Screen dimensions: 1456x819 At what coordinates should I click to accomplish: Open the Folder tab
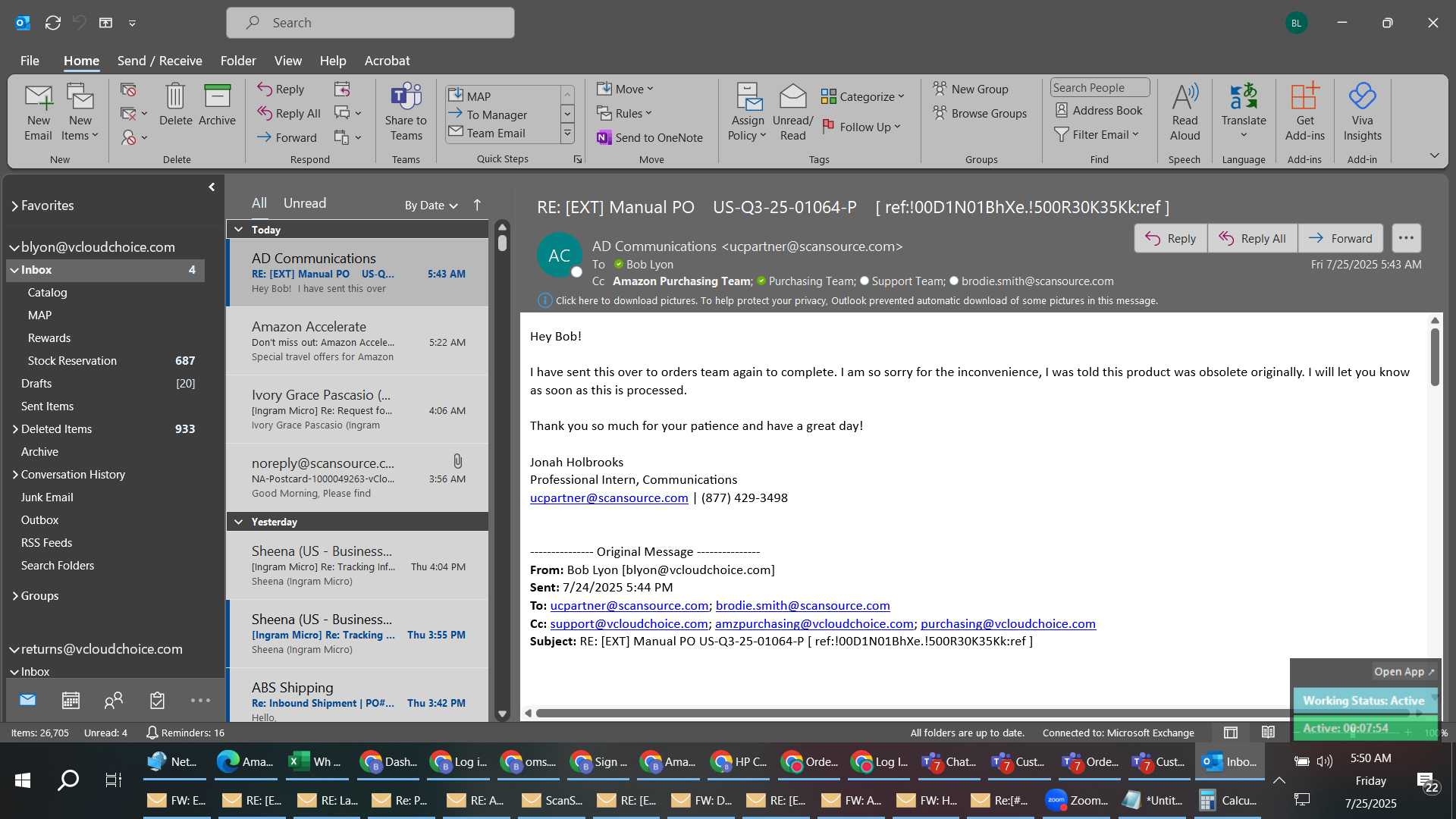[x=238, y=61]
